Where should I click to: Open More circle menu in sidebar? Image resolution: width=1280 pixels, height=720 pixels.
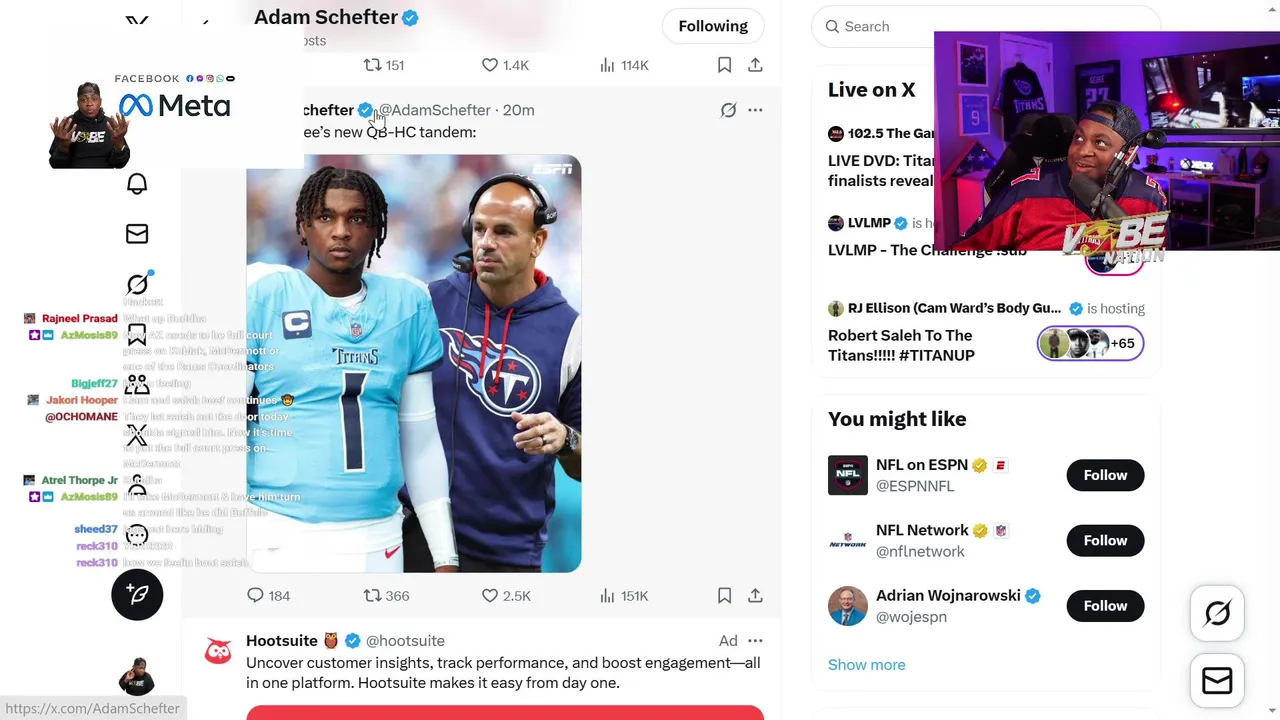click(x=137, y=535)
